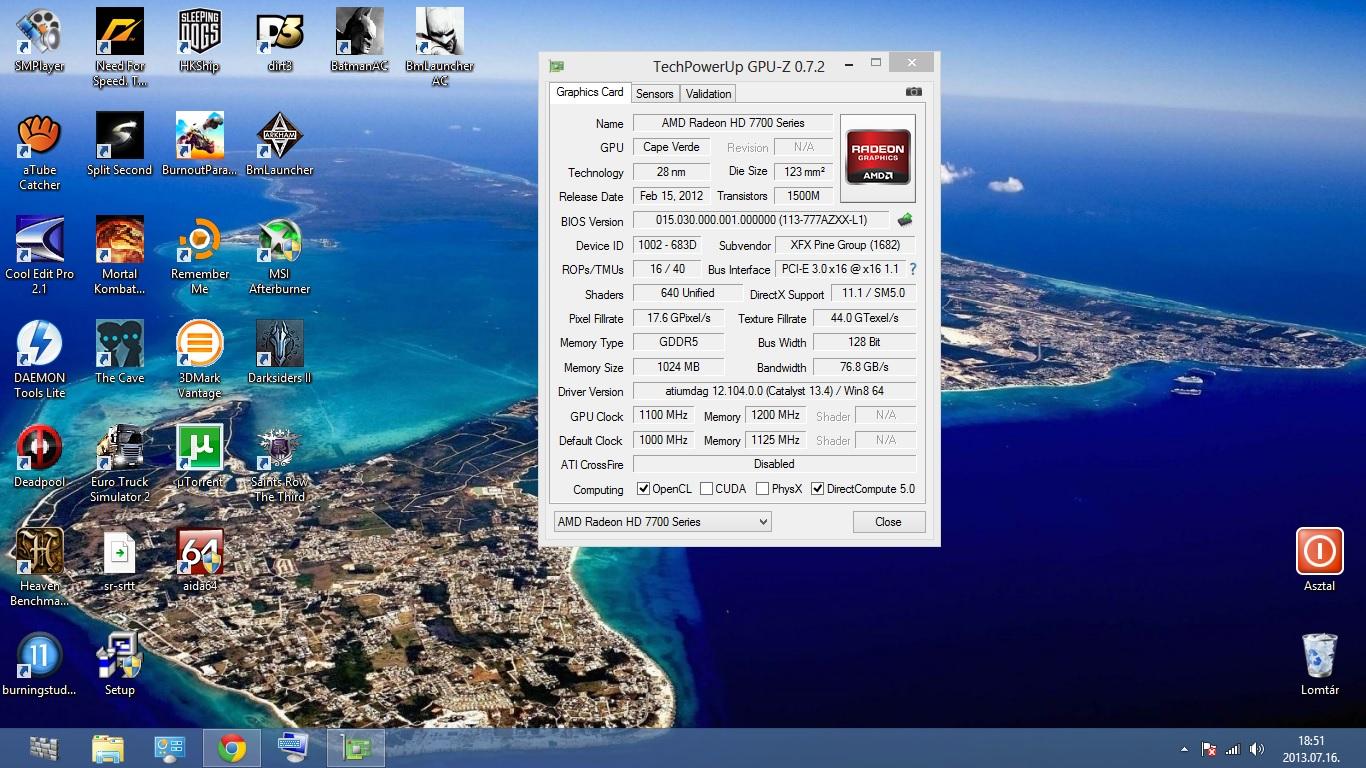Image resolution: width=1366 pixels, height=768 pixels.
Task: Open File Explorer from the taskbar
Action: (107, 748)
